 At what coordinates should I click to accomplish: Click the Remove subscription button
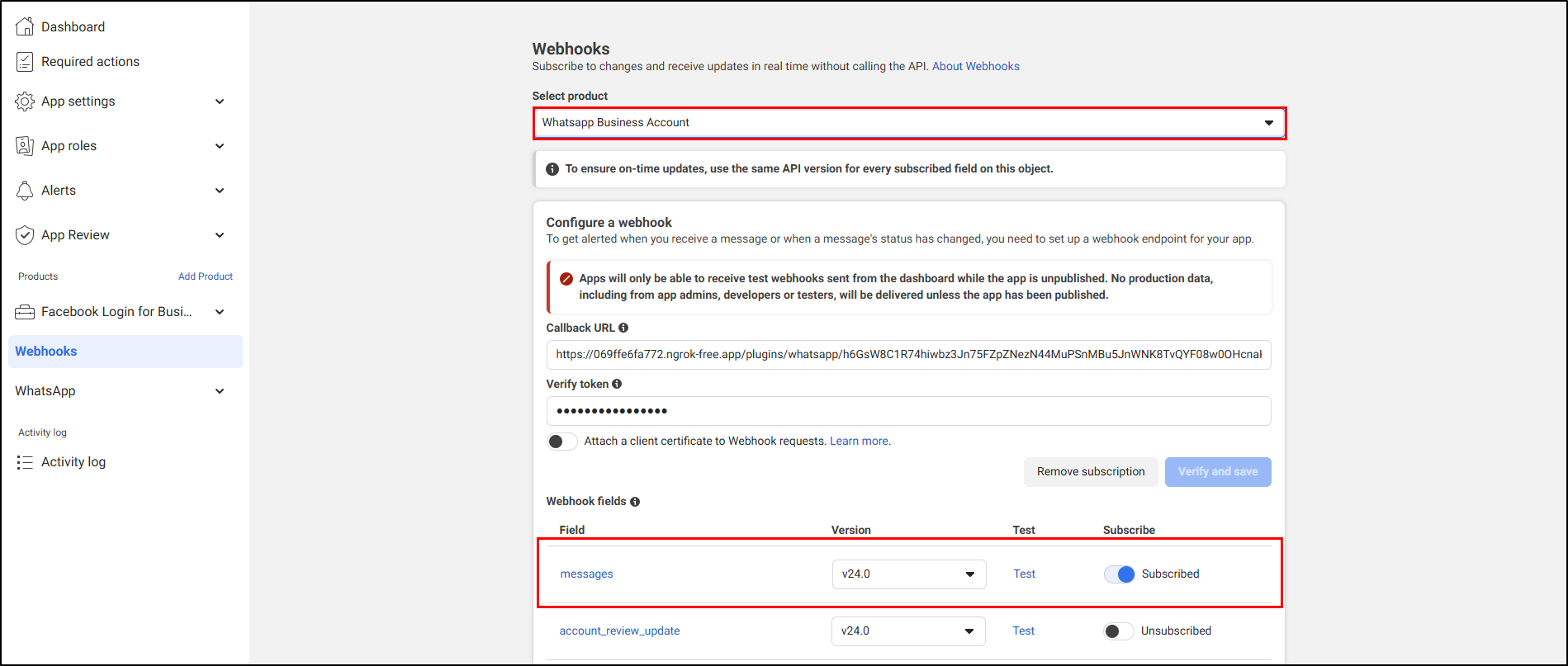pos(1091,472)
